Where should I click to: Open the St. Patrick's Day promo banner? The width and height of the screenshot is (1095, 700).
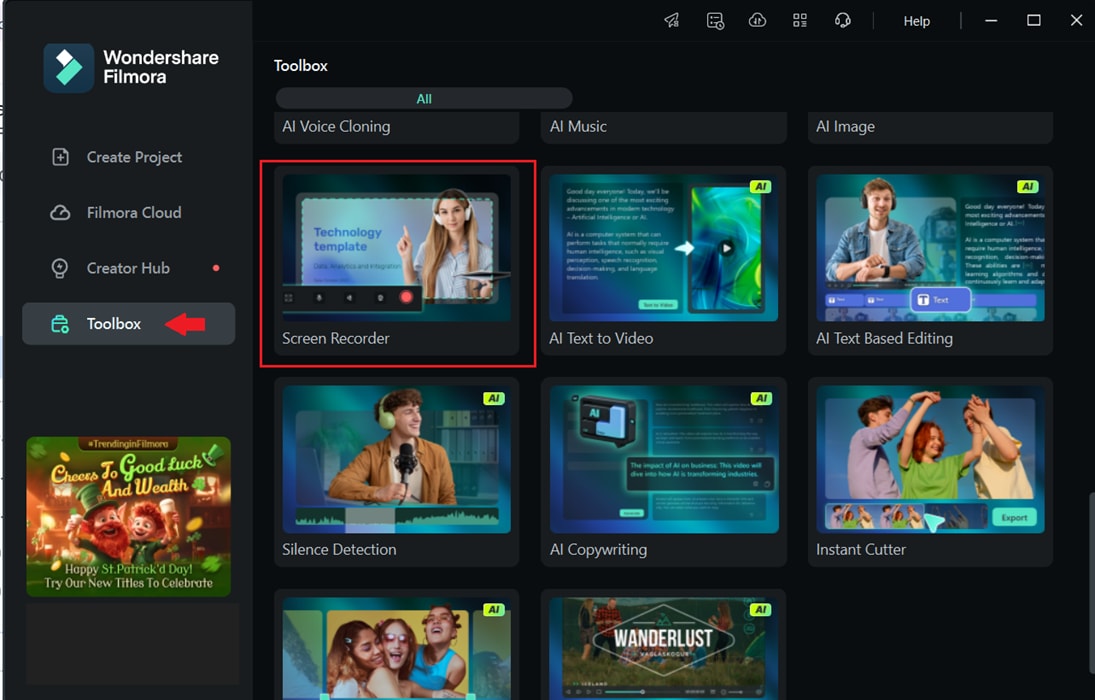click(128, 516)
